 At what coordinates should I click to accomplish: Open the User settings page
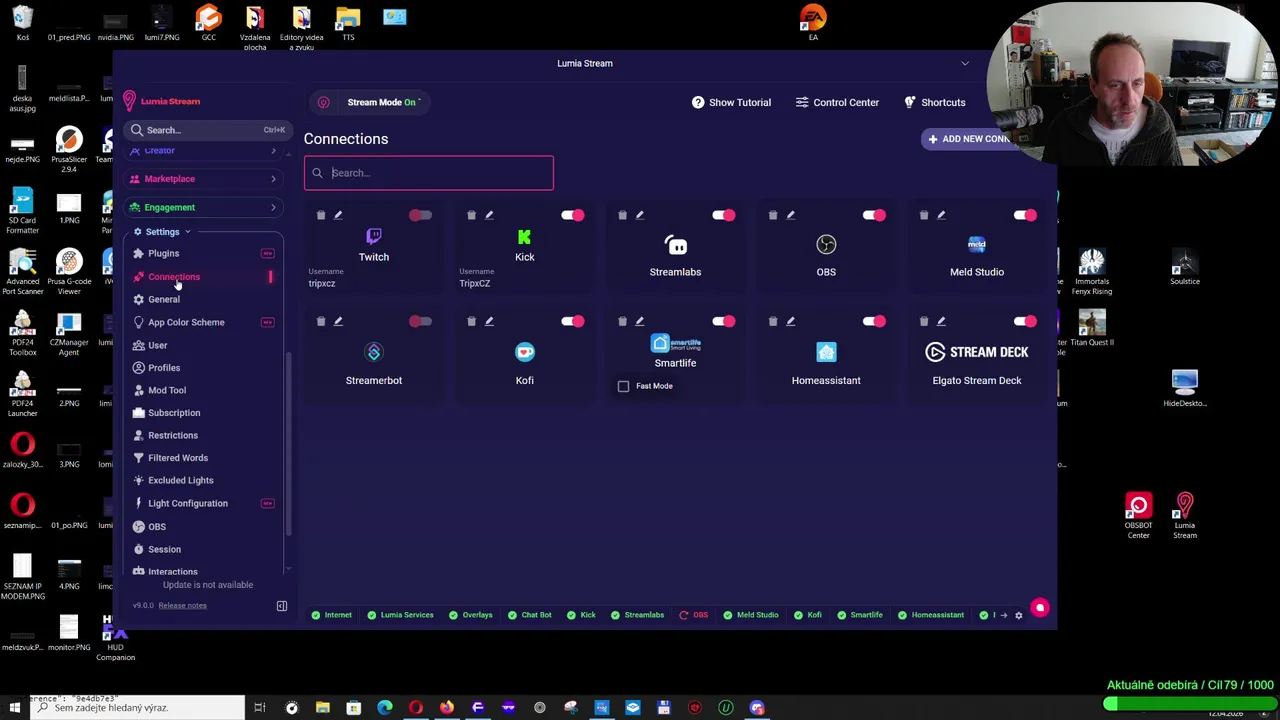point(157,346)
